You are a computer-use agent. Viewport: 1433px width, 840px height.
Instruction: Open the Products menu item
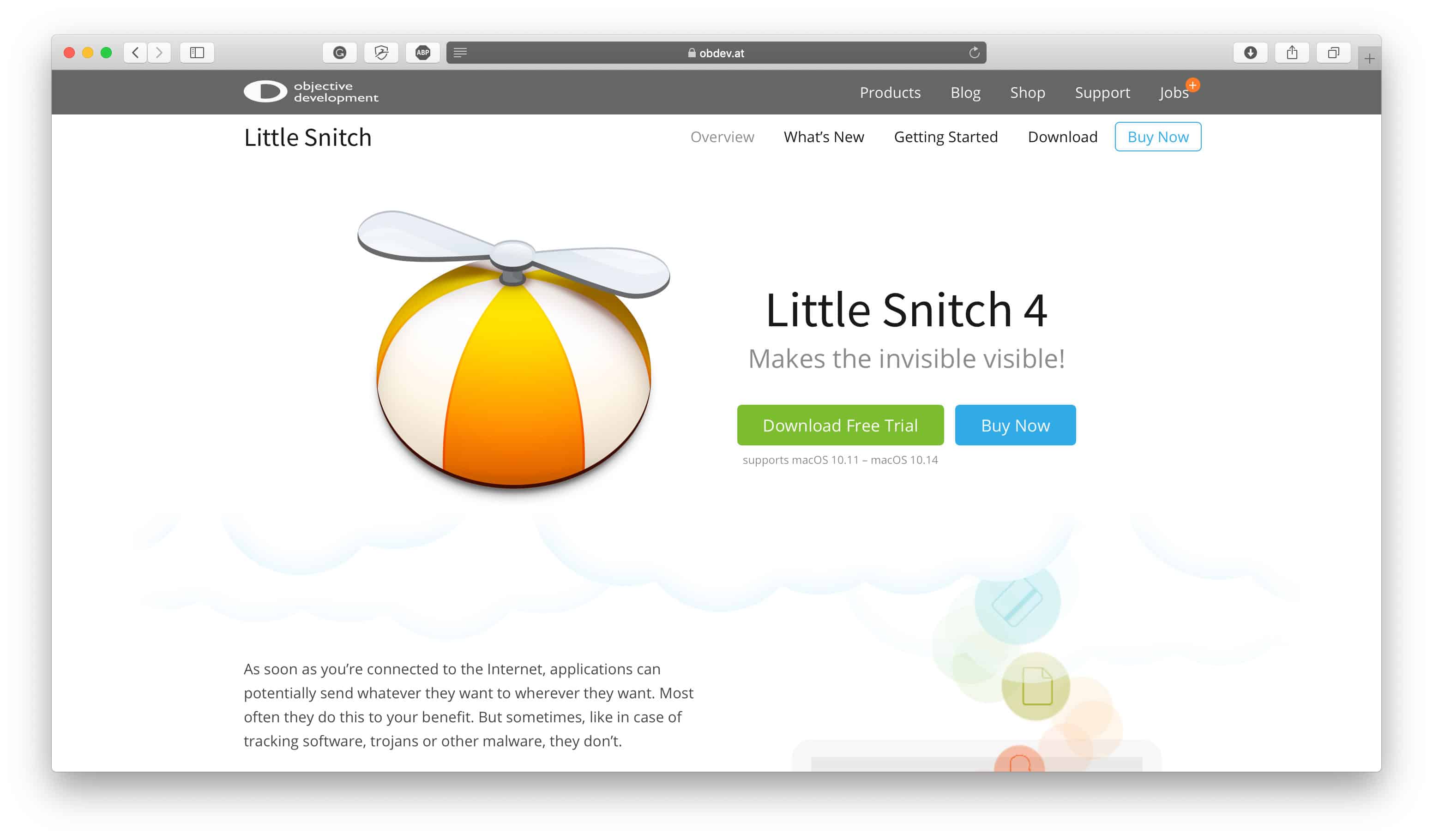pyautogui.click(x=890, y=92)
